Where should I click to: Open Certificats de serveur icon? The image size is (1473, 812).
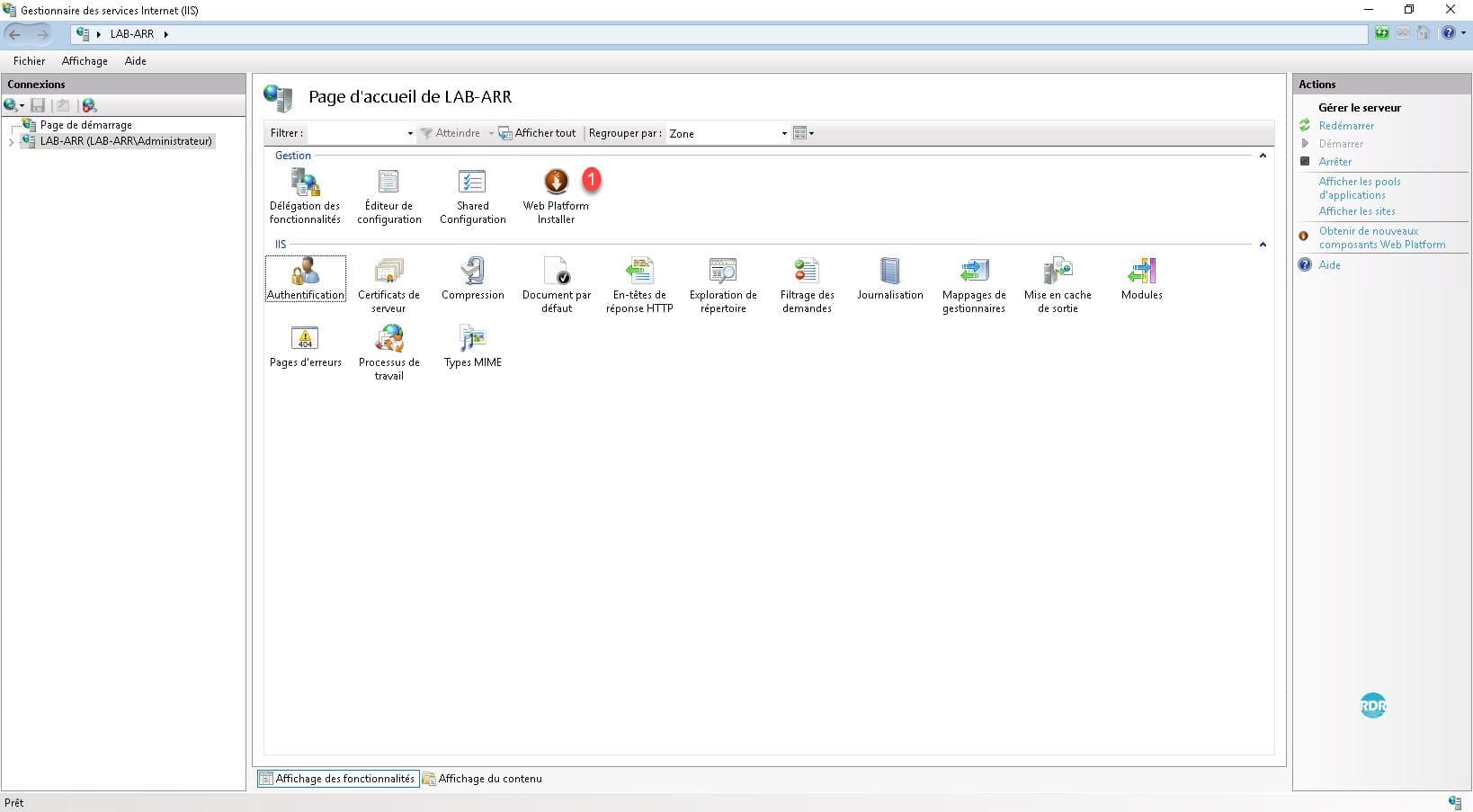click(388, 285)
